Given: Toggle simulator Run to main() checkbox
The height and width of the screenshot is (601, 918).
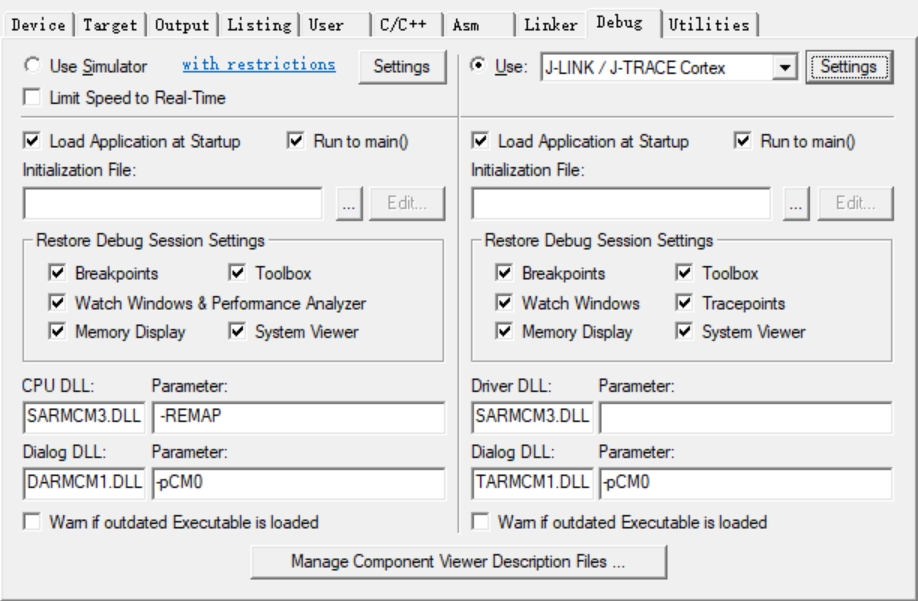Looking at the screenshot, I should [295, 142].
